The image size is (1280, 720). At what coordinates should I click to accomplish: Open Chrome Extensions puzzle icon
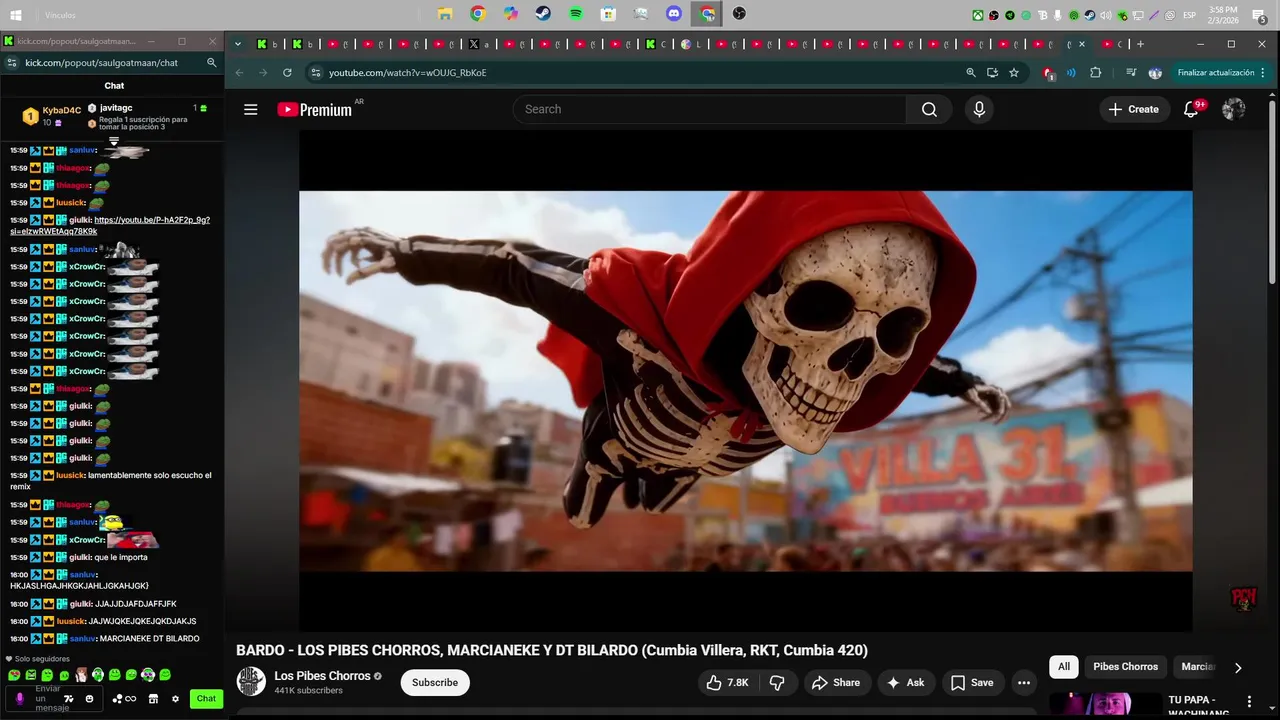point(1096,73)
